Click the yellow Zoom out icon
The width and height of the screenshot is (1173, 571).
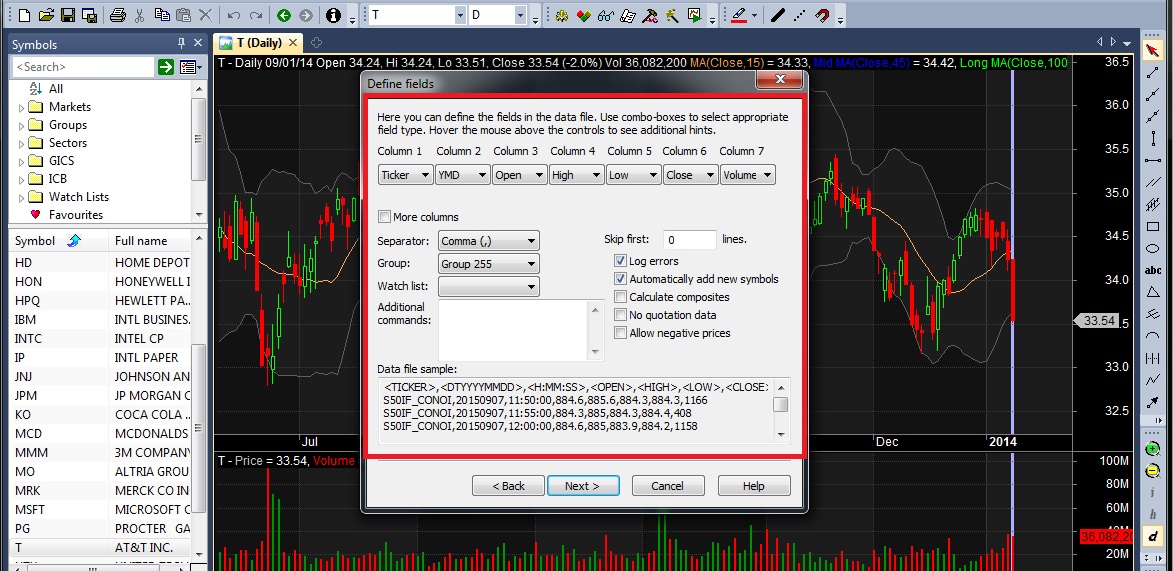click(x=1153, y=471)
